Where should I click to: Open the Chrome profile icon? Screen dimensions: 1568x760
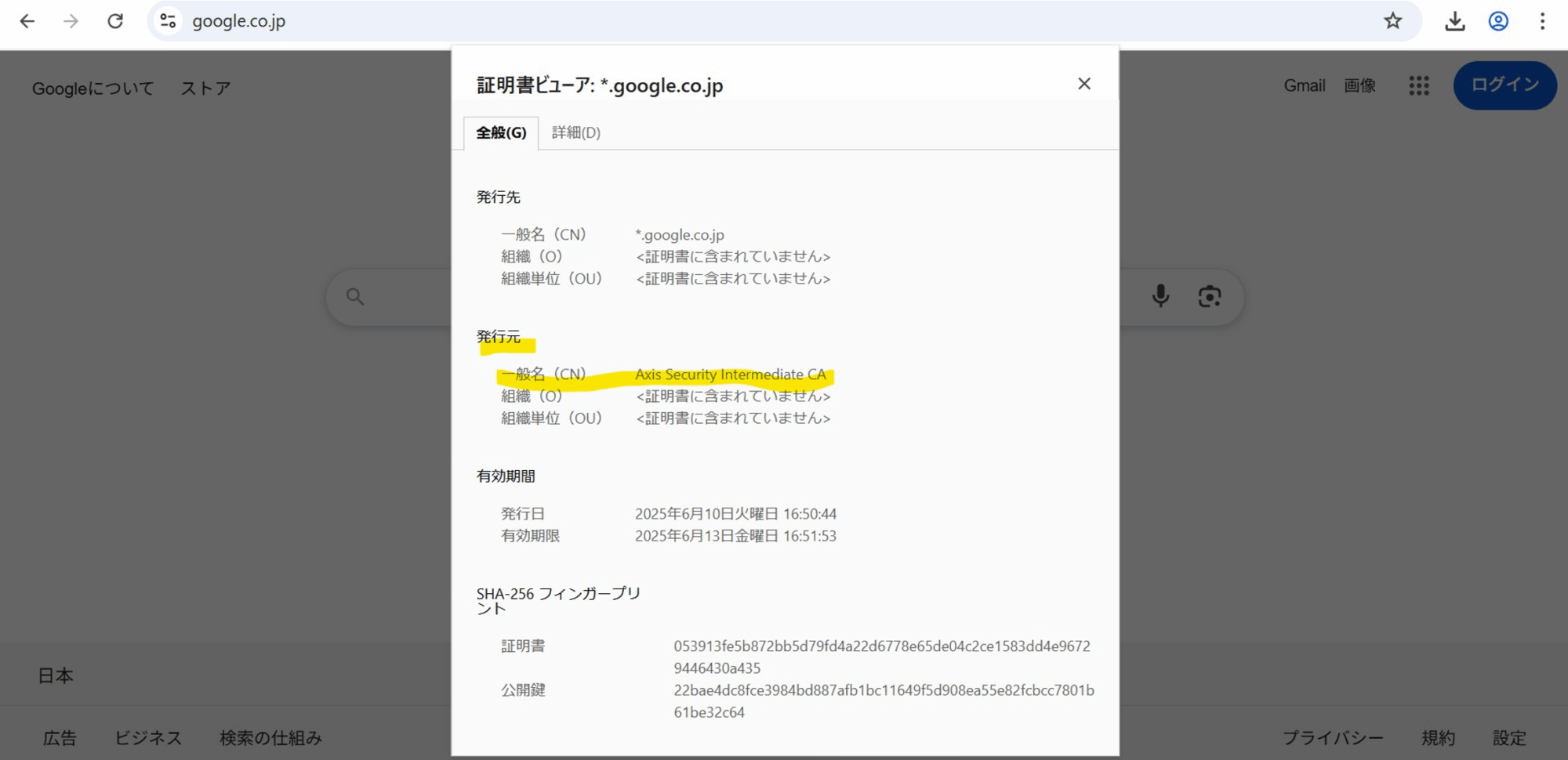(x=1498, y=21)
